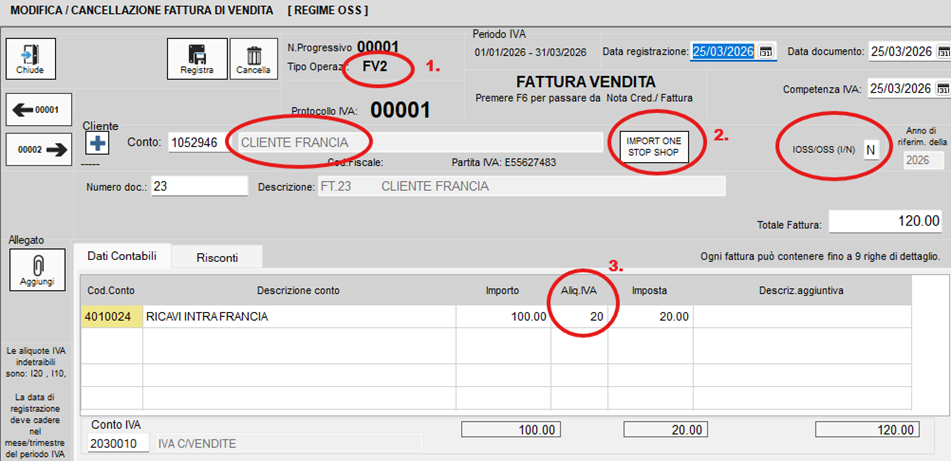Click the Registra floppy disk button
951x461 pixels.
[196, 59]
